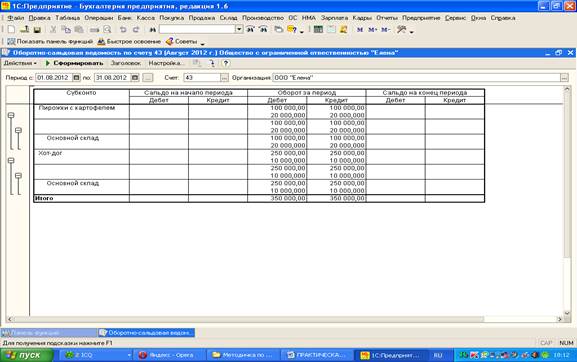Switch to Оборотно-сальдовая ведомость window tab

tap(146, 333)
